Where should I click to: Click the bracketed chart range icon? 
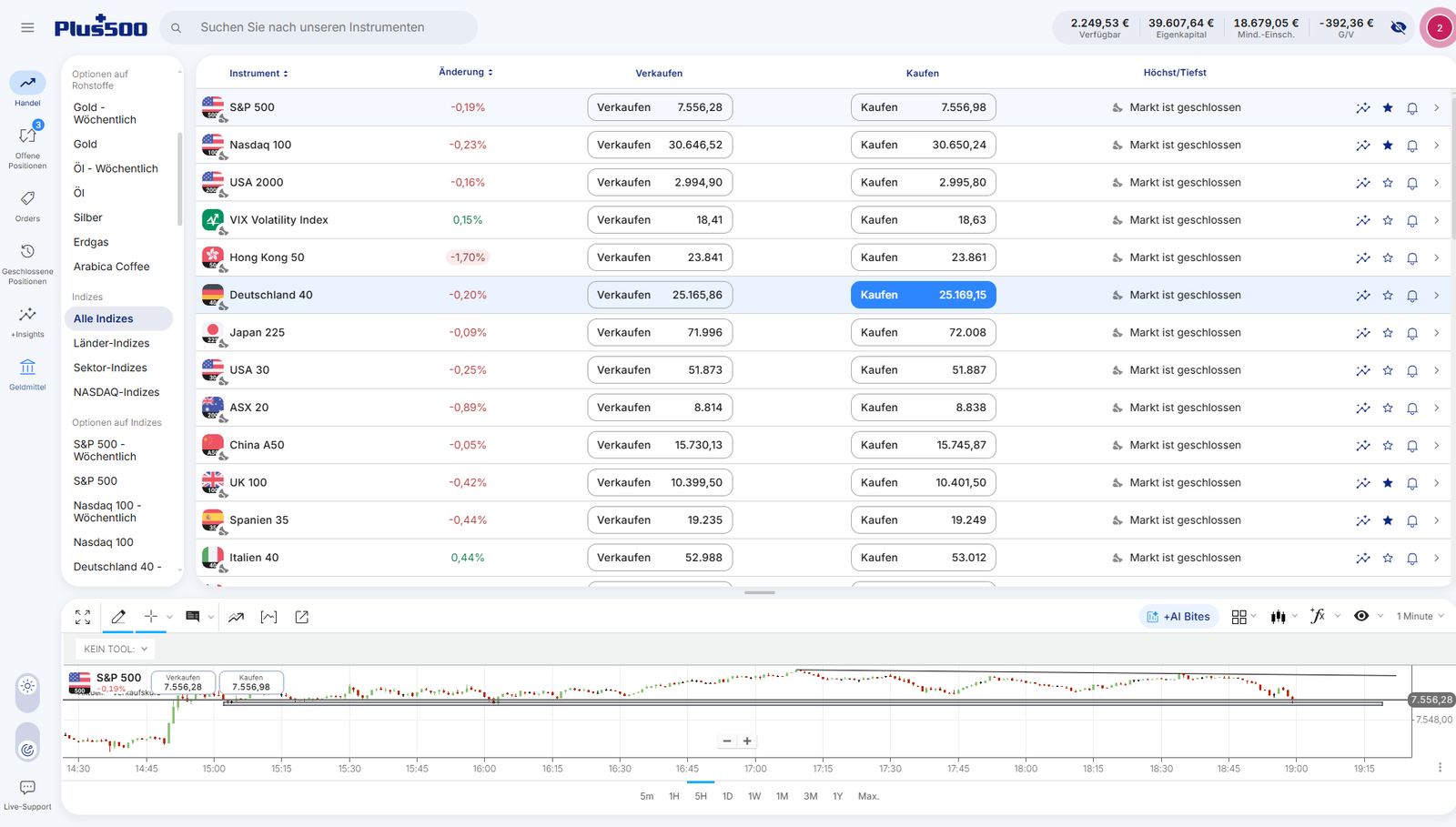(x=268, y=617)
